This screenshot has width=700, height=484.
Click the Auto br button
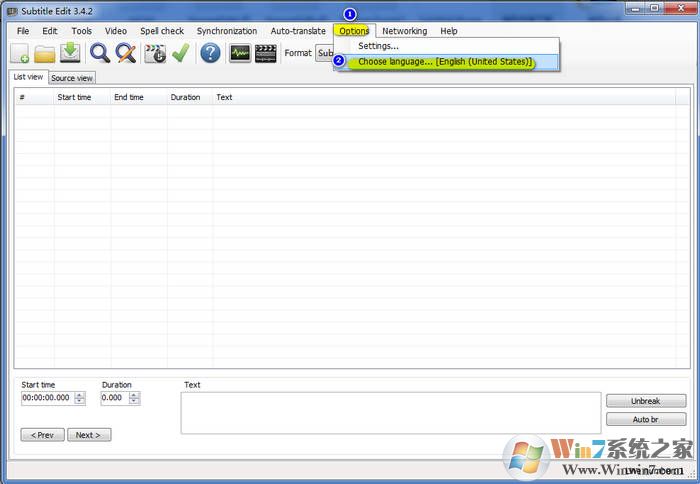(646, 419)
